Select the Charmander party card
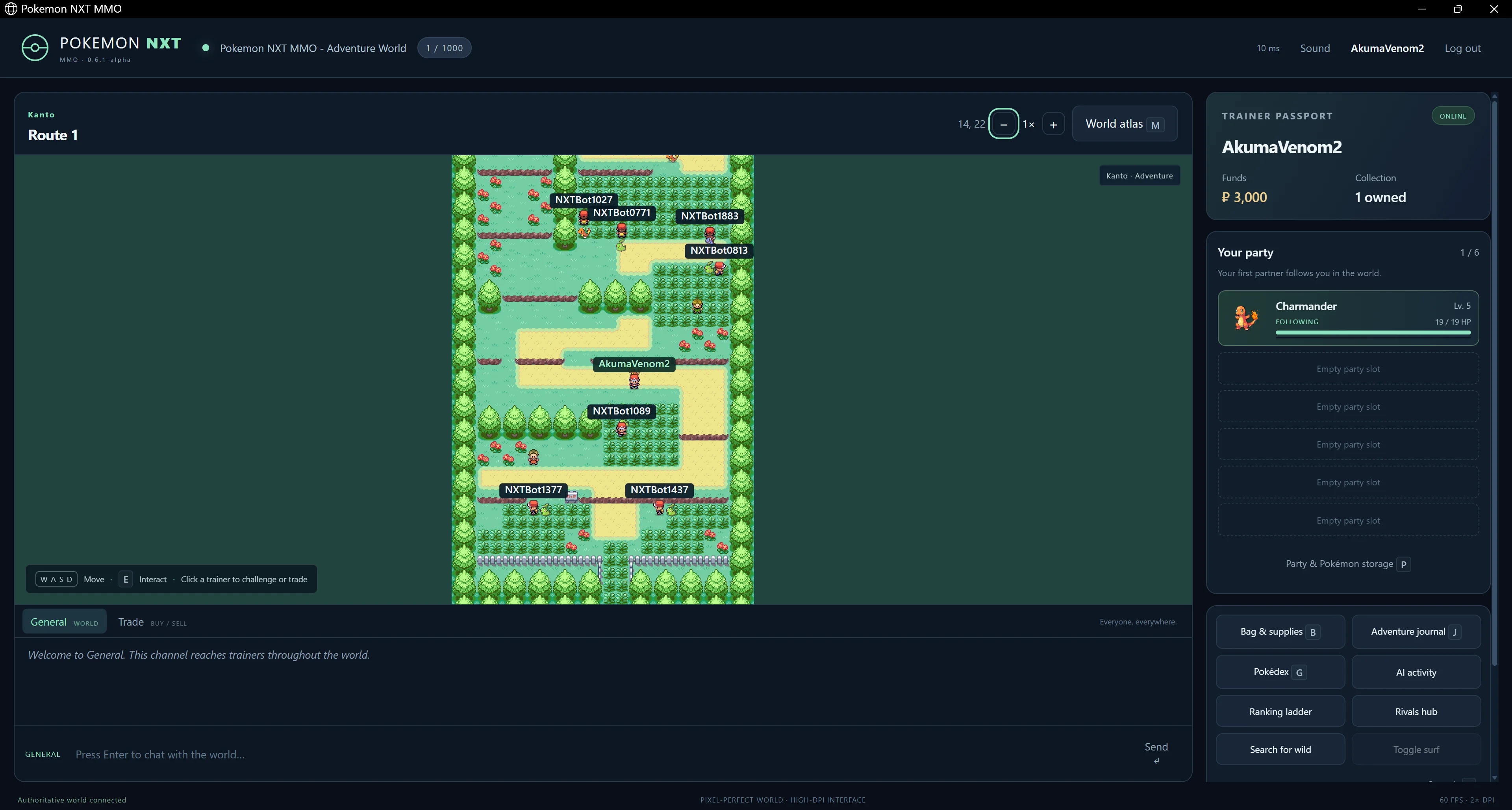The width and height of the screenshot is (1512, 810). (x=1348, y=318)
